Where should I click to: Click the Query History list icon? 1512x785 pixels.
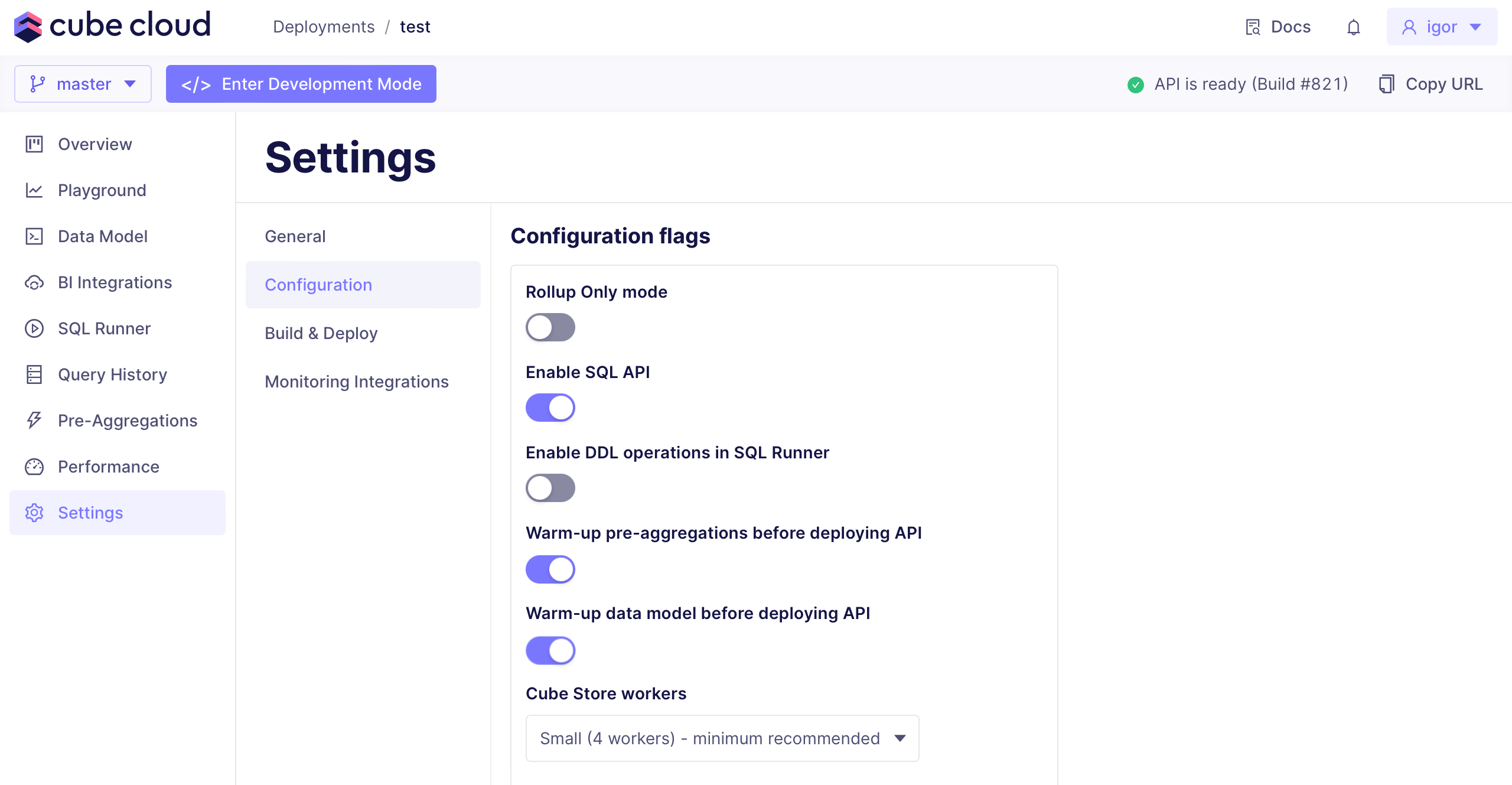coord(34,374)
